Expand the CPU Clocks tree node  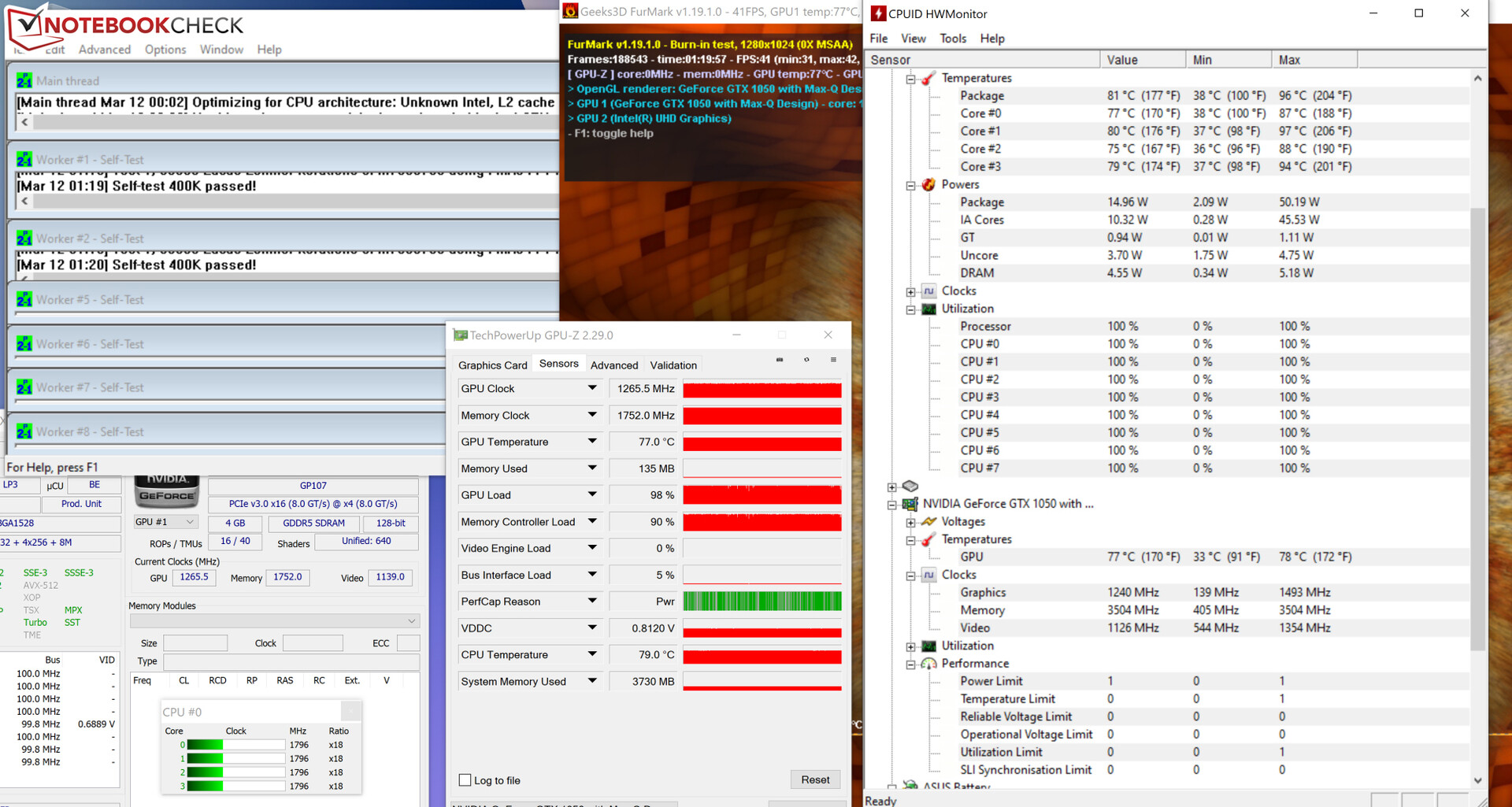(x=910, y=291)
